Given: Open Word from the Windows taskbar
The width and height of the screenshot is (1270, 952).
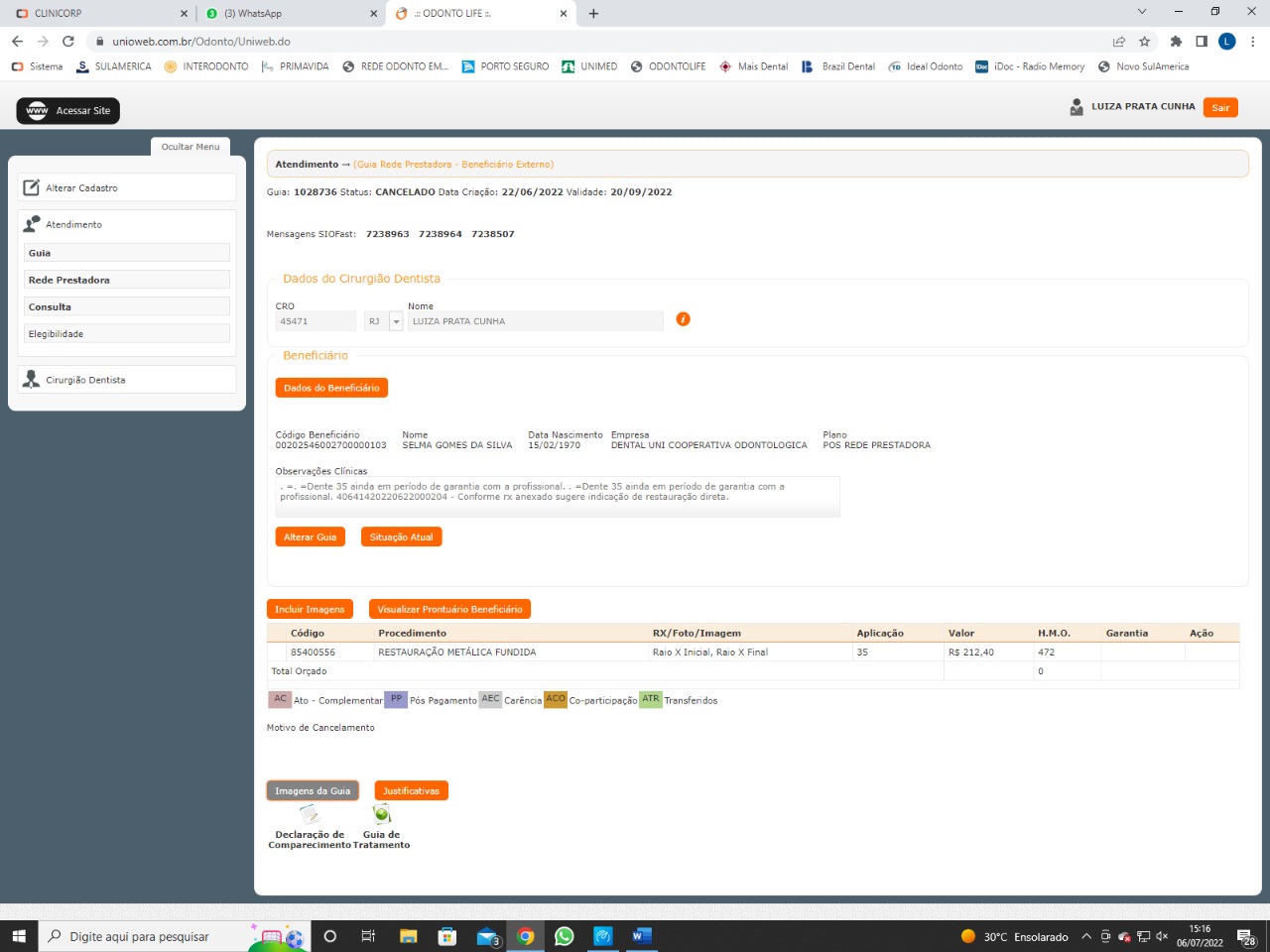Looking at the screenshot, I should (x=641, y=936).
